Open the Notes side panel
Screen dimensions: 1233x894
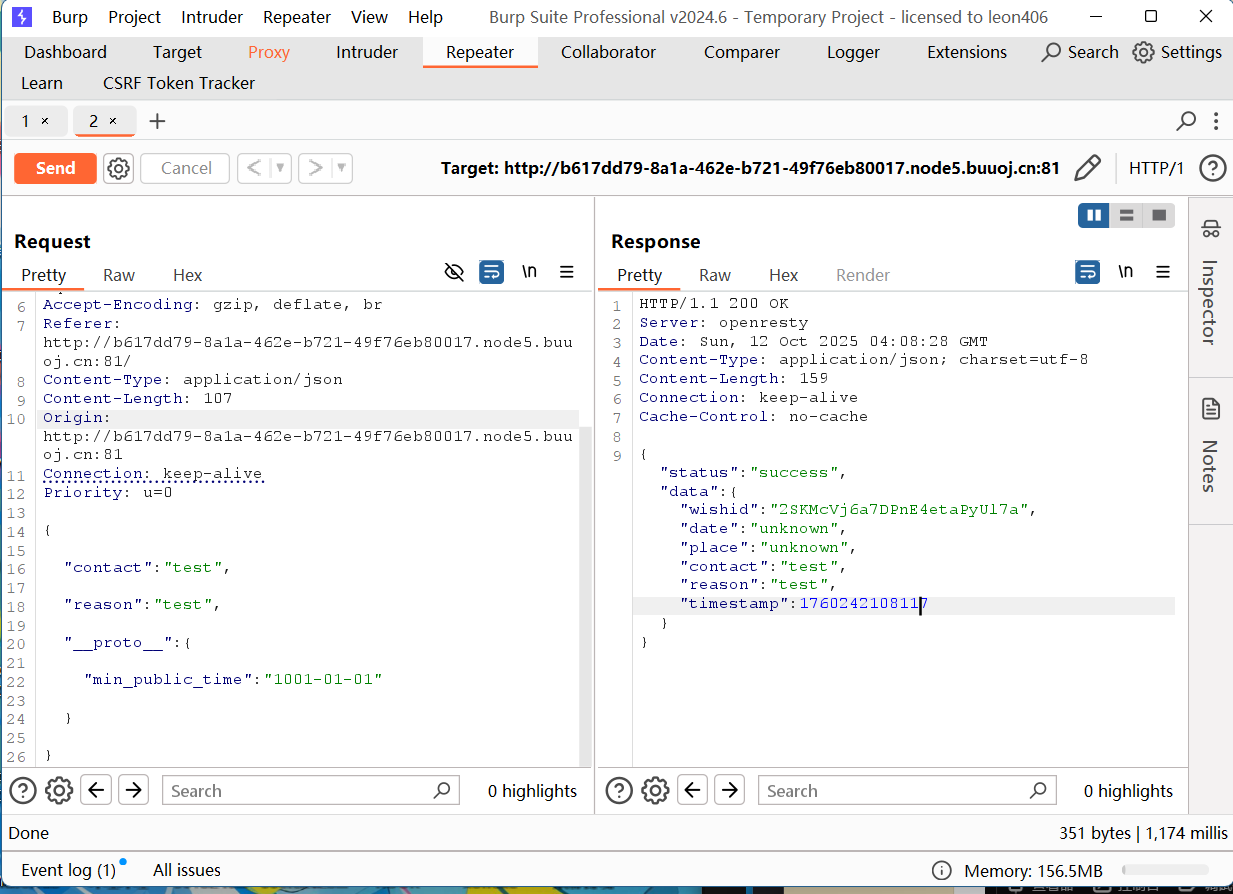point(1210,444)
